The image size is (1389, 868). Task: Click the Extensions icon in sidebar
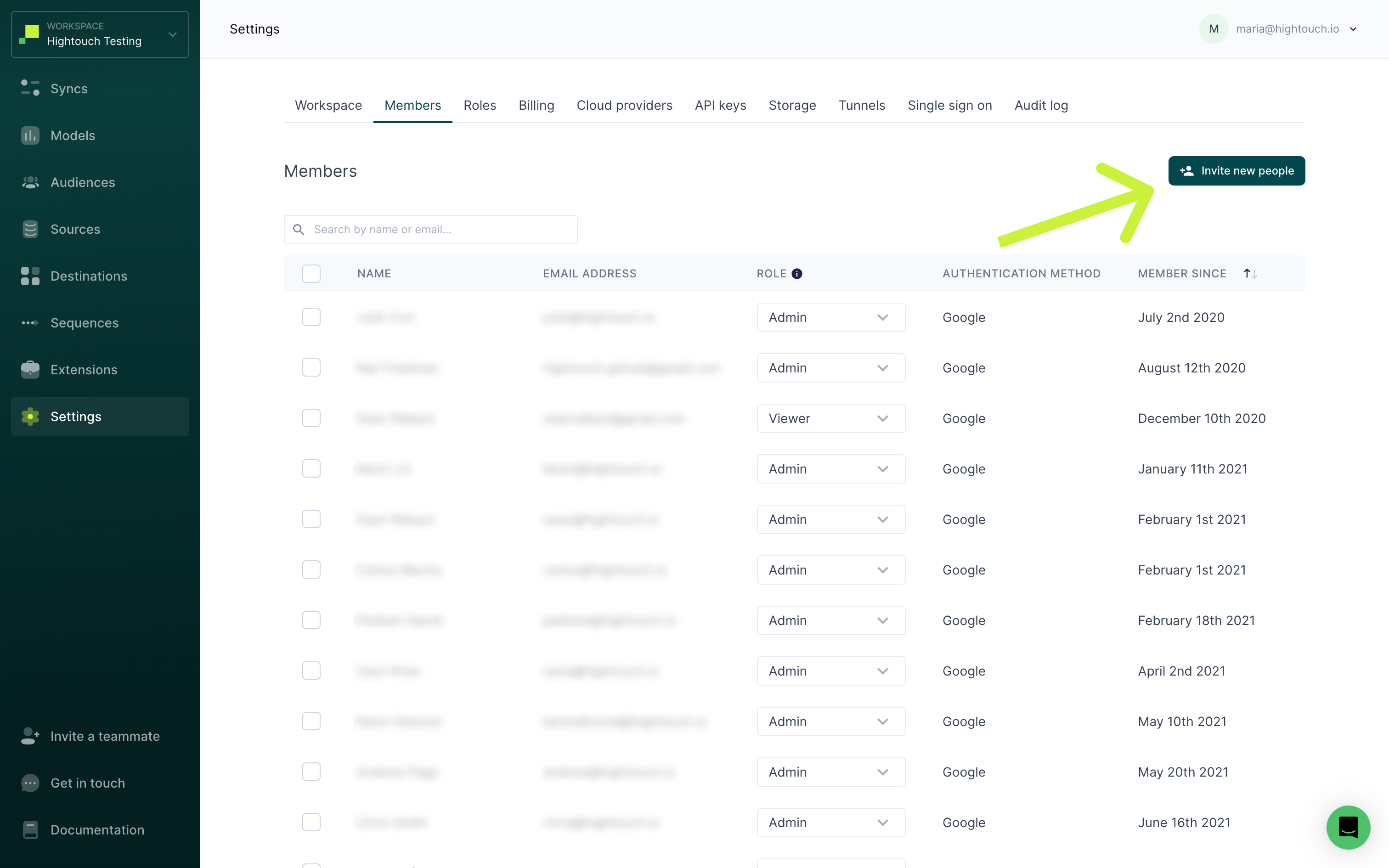31,369
